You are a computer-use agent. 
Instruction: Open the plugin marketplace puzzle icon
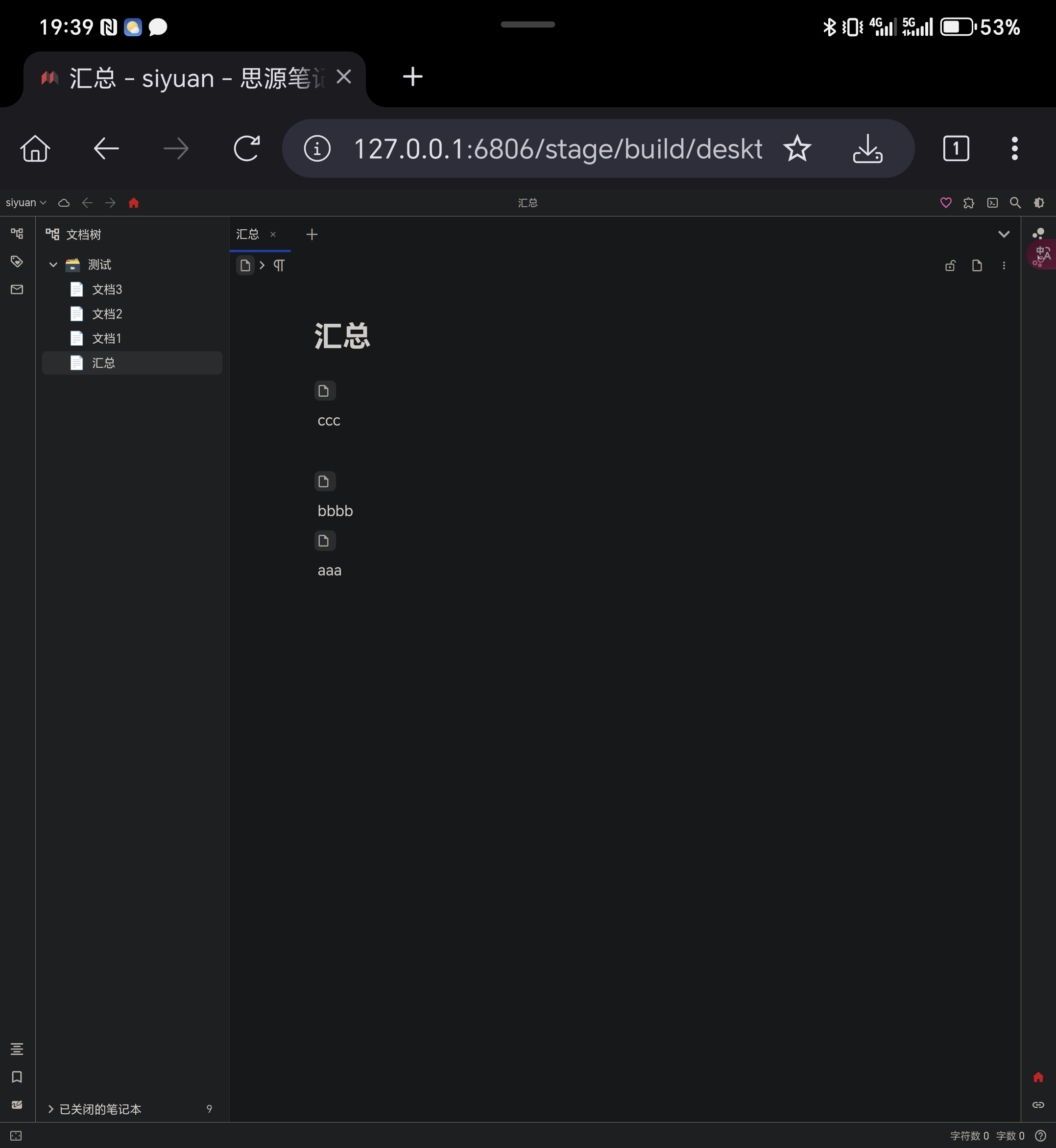[969, 203]
